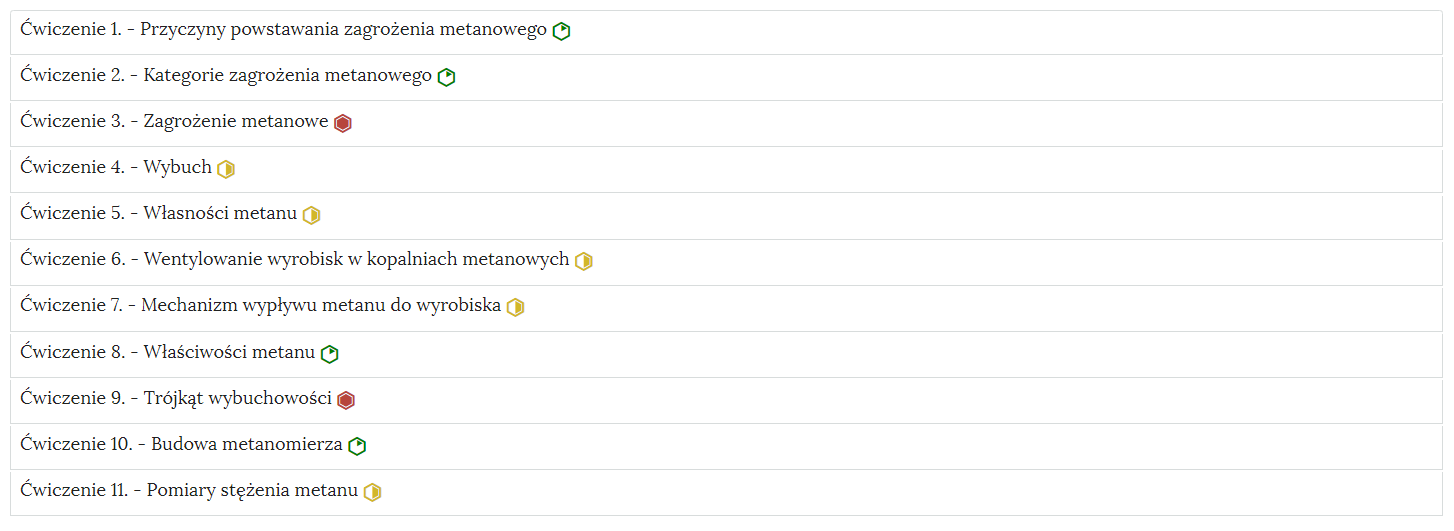Click yellow icon beside Mechanizm wypływu metanu

pos(516,307)
